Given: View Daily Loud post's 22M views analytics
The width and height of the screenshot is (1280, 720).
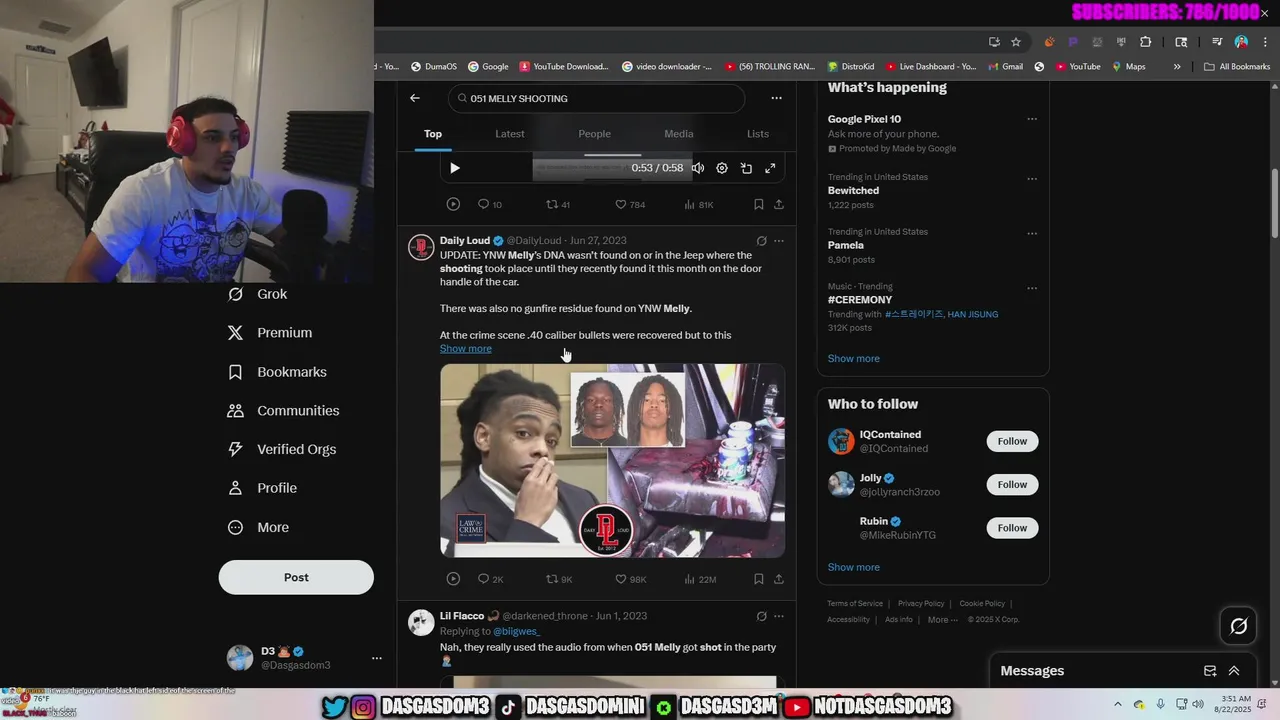Looking at the screenshot, I should (x=700, y=579).
